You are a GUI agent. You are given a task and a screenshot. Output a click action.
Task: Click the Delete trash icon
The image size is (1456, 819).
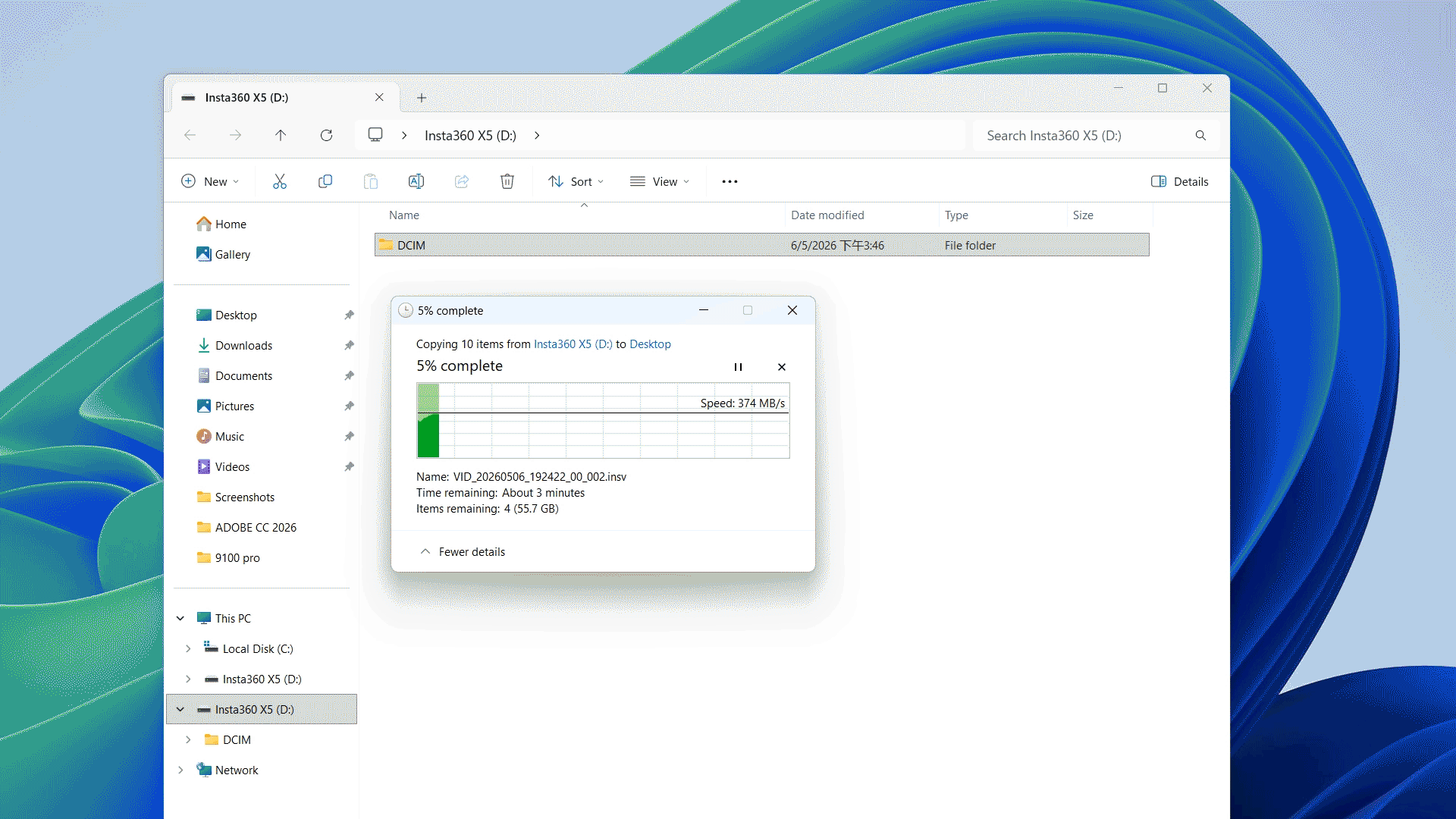pyautogui.click(x=507, y=181)
